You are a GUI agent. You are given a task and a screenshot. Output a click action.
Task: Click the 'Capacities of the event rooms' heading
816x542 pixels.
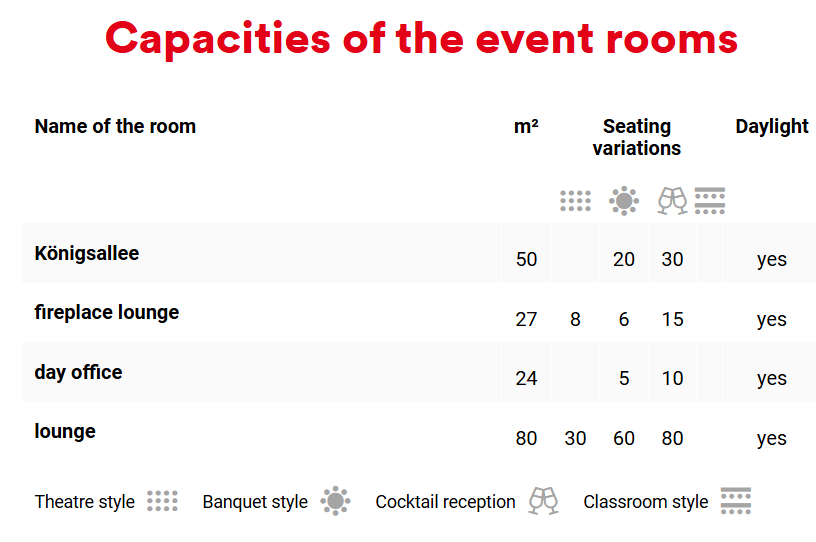[x=421, y=38]
